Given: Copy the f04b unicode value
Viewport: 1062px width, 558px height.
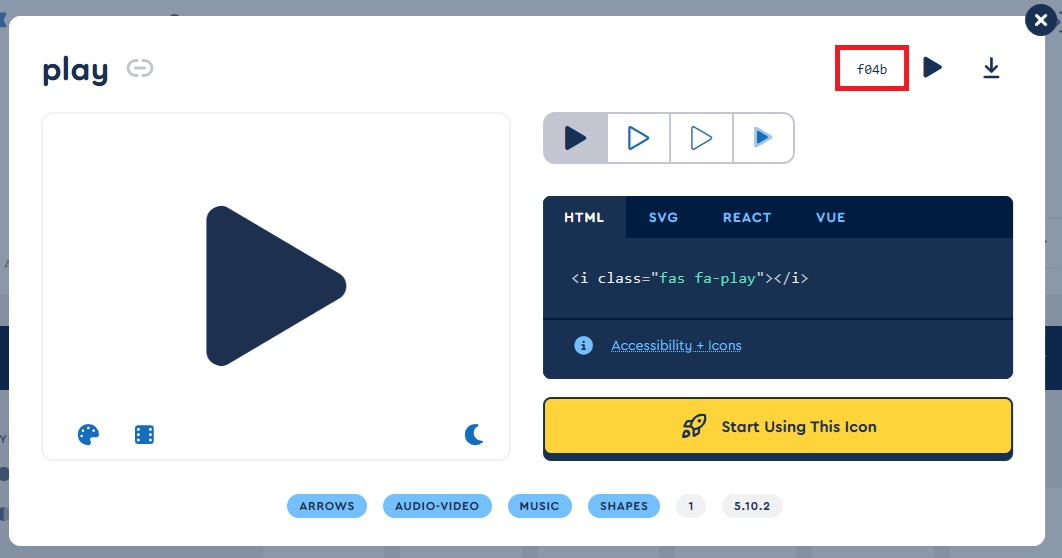Looking at the screenshot, I should [871, 69].
